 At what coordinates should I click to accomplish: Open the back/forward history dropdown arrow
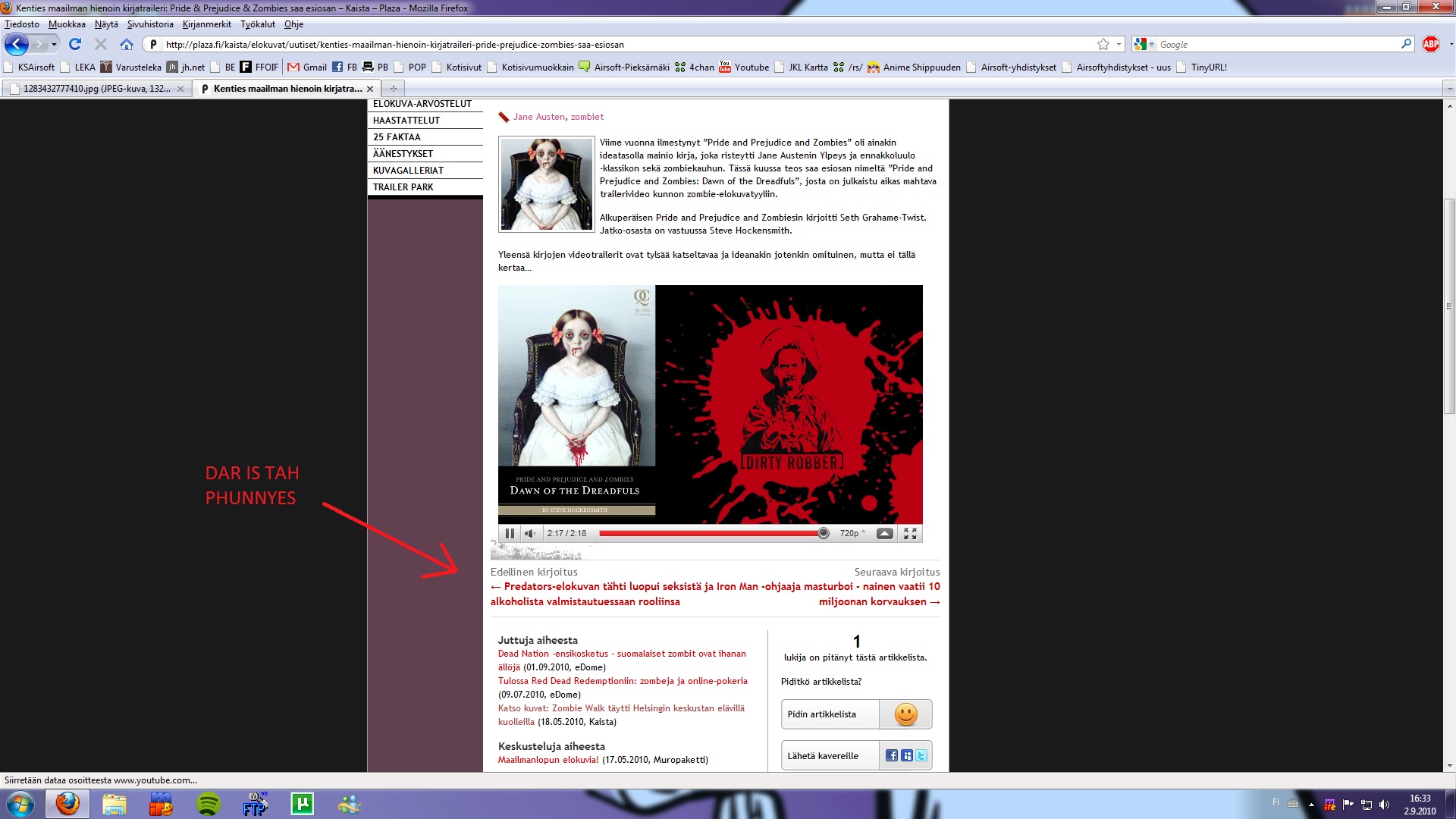click(x=54, y=44)
